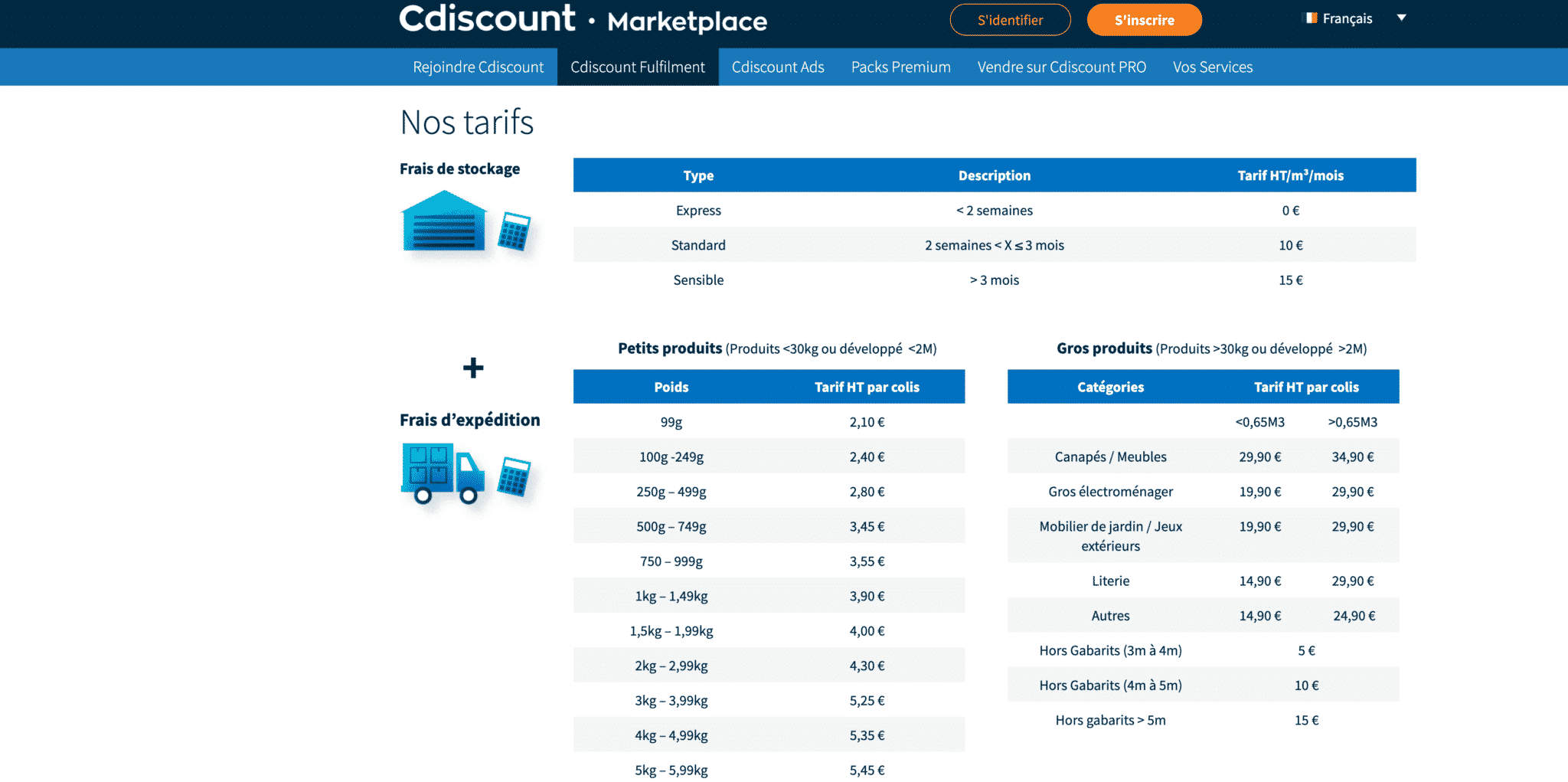Select the Canapés / Meubles row

1110,457
